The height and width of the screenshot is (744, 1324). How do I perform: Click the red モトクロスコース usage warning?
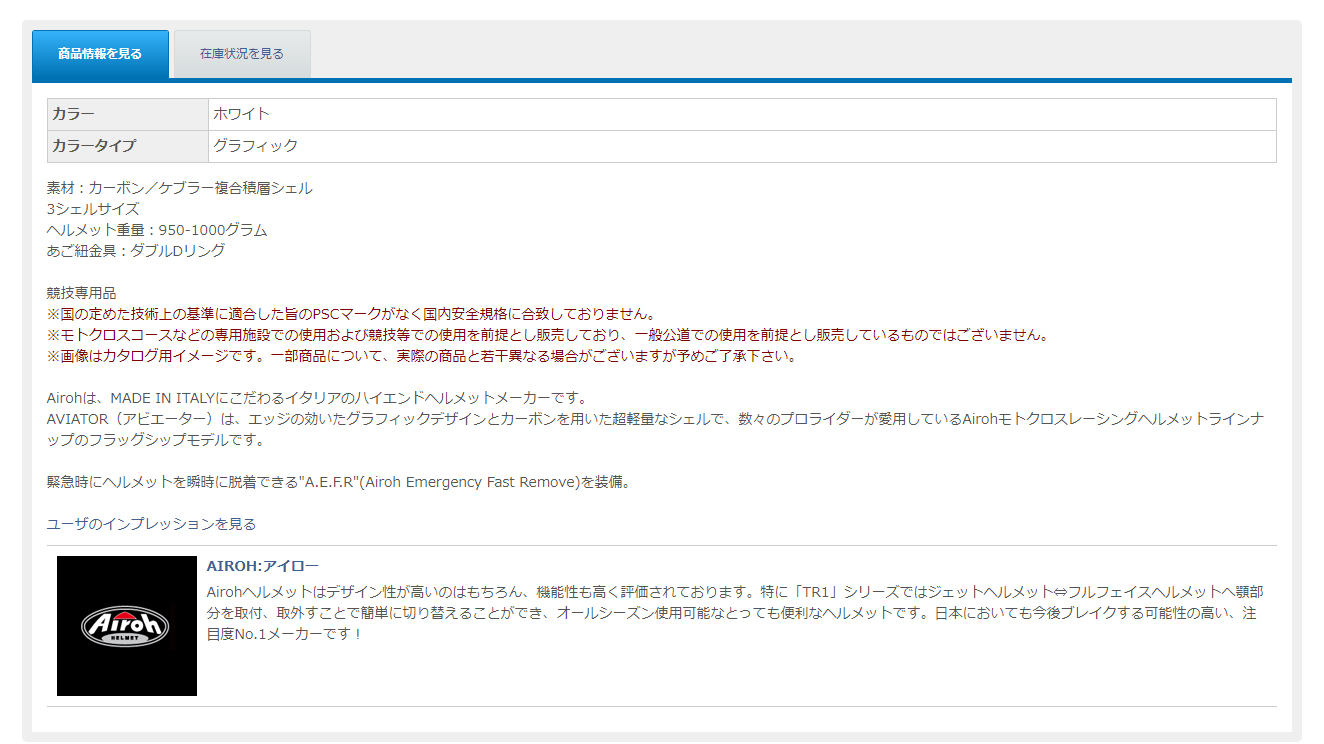click(x=547, y=335)
